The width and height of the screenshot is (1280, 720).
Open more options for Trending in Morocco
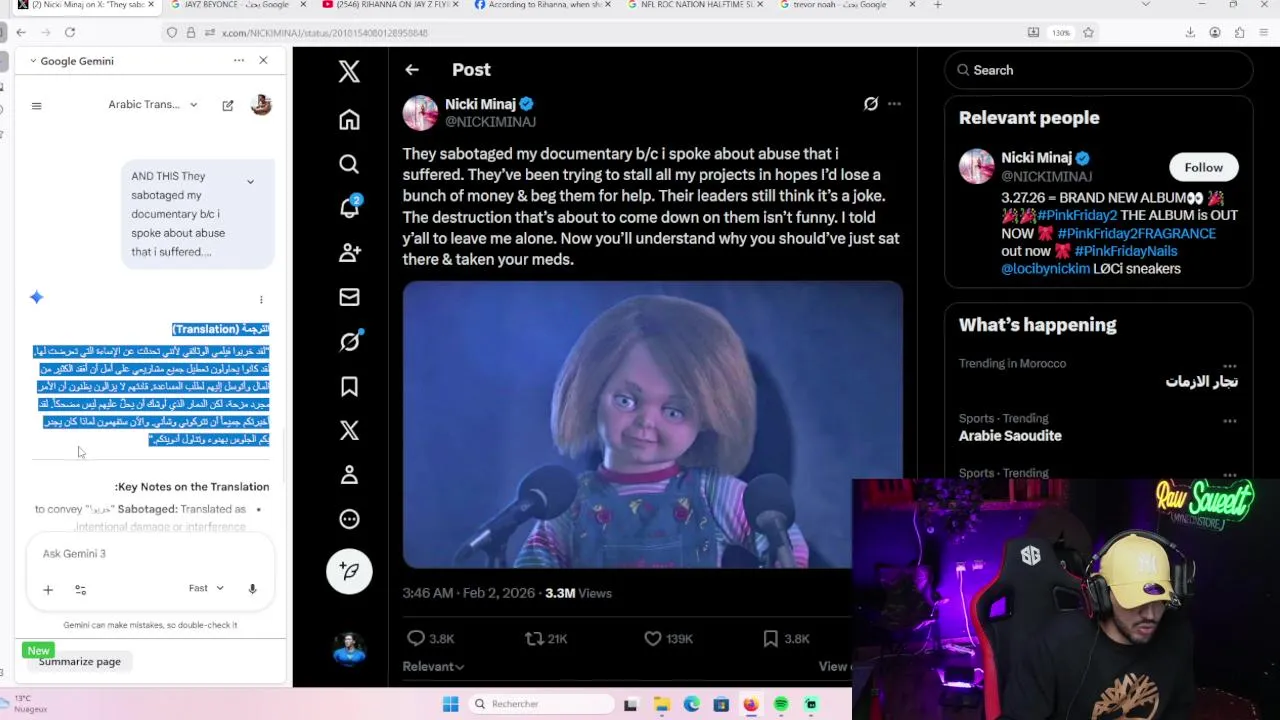tap(1229, 366)
